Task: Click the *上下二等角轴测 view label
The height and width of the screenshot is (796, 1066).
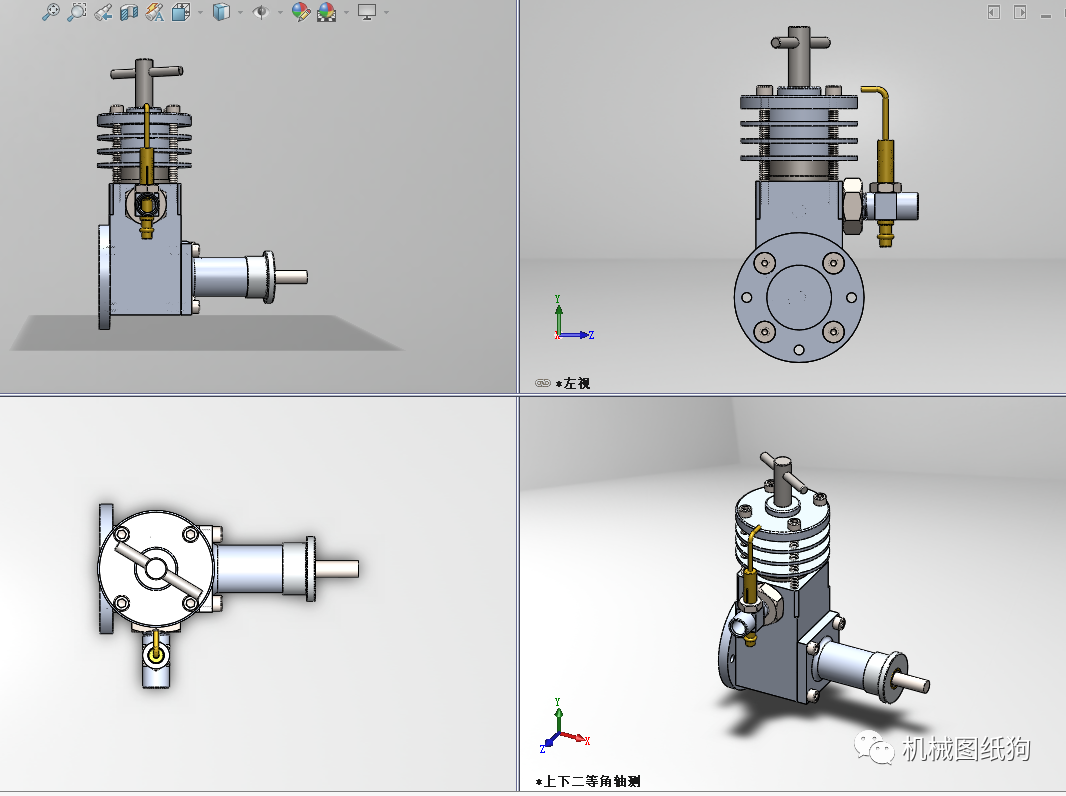Action: (x=588, y=782)
